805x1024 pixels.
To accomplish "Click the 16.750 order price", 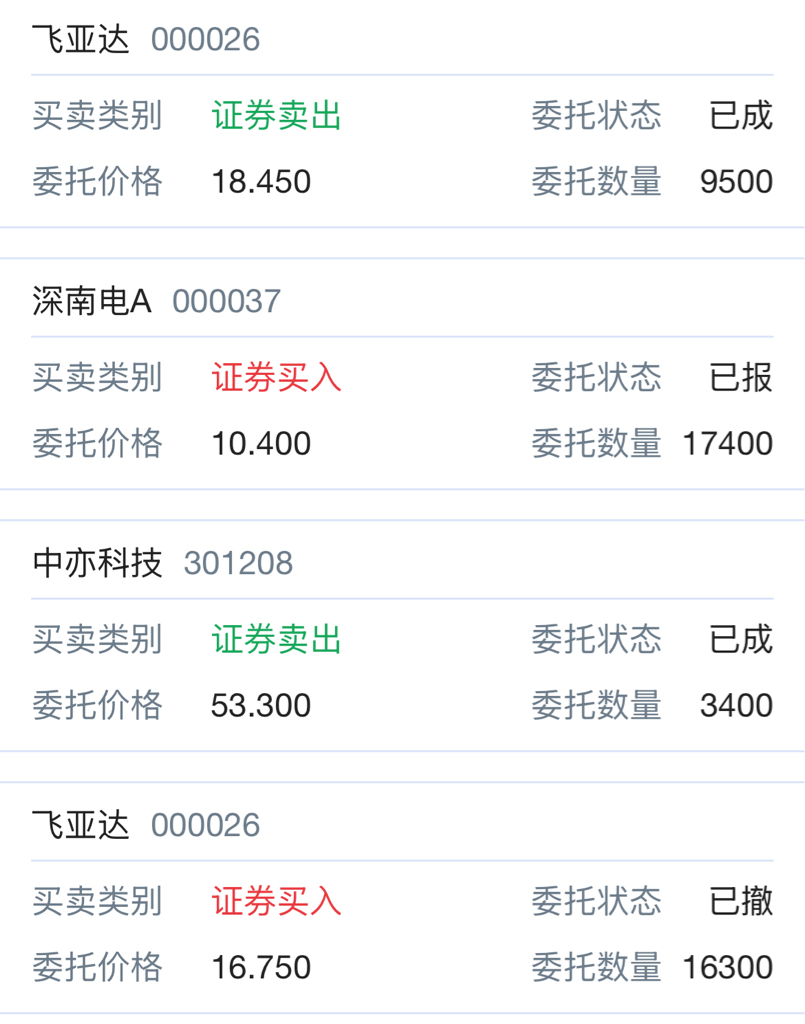I will coord(261,967).
